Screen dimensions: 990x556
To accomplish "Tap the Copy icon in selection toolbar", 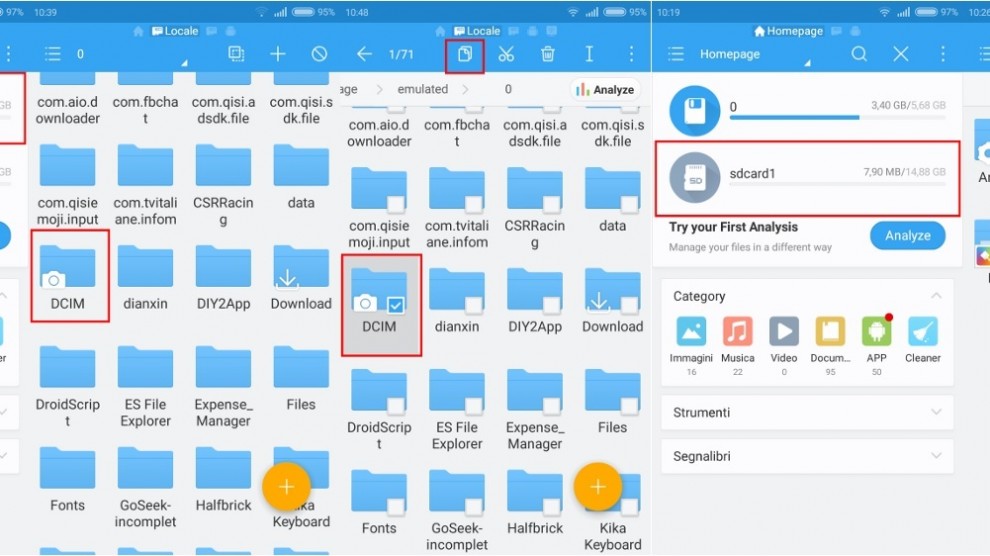I will (x=465, y=55).
